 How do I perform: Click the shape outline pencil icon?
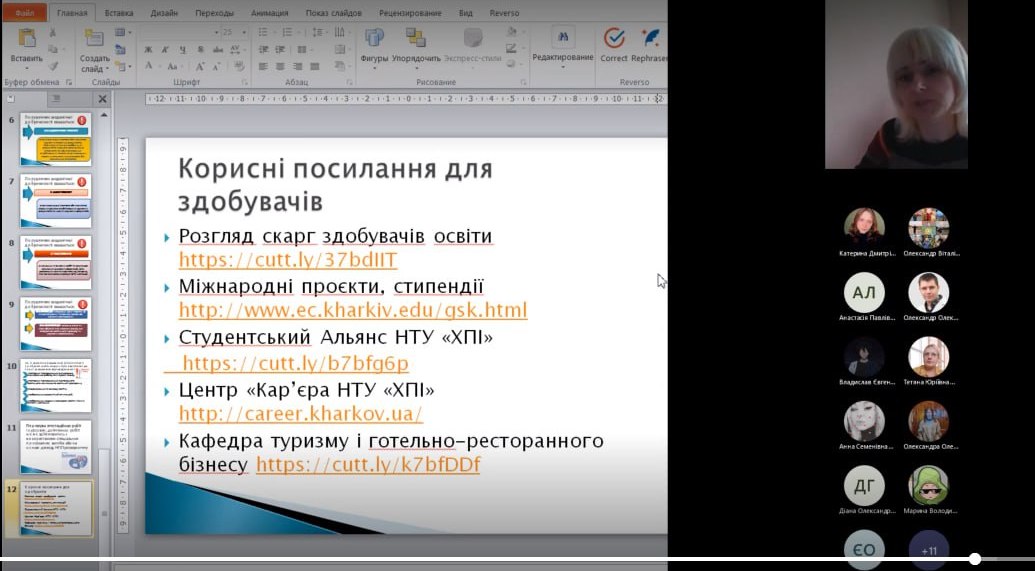(512, 48)
